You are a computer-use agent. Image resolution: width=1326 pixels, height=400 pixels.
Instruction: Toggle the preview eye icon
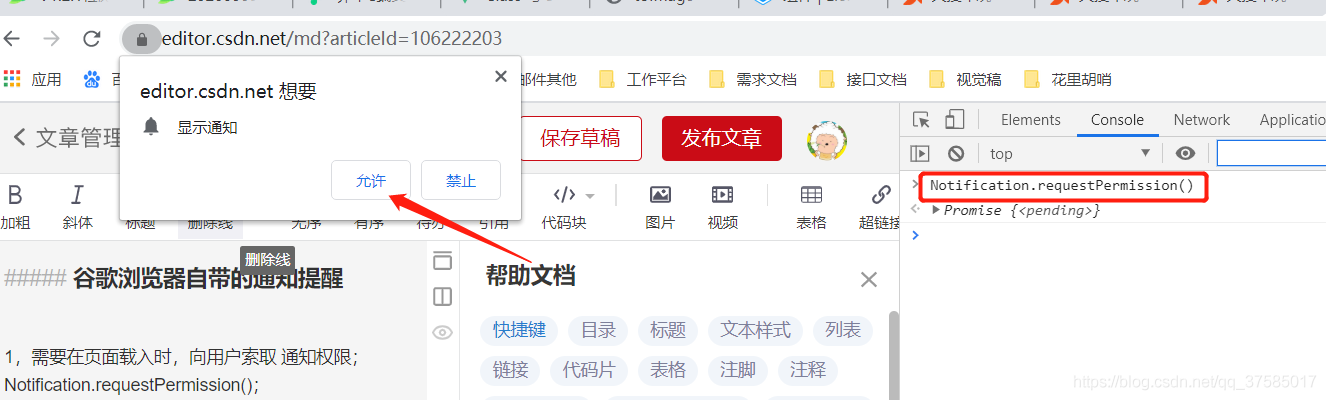point(442,333)
